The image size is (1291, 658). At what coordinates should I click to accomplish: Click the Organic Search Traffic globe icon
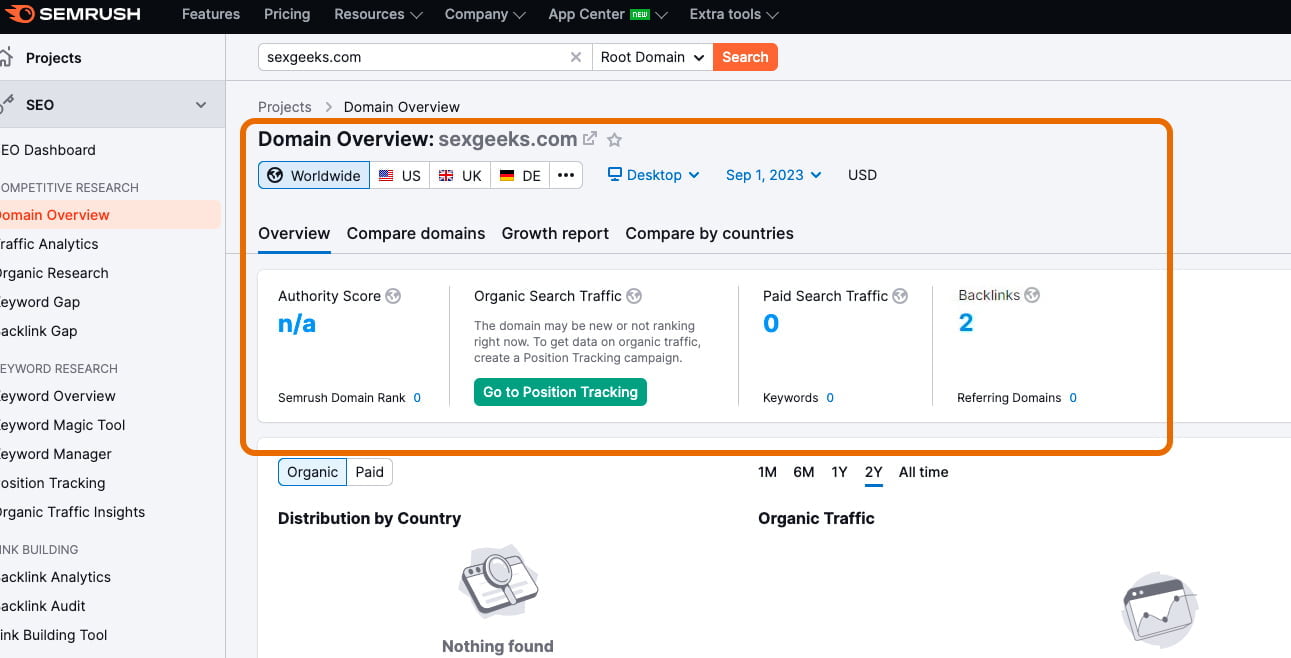634,296
